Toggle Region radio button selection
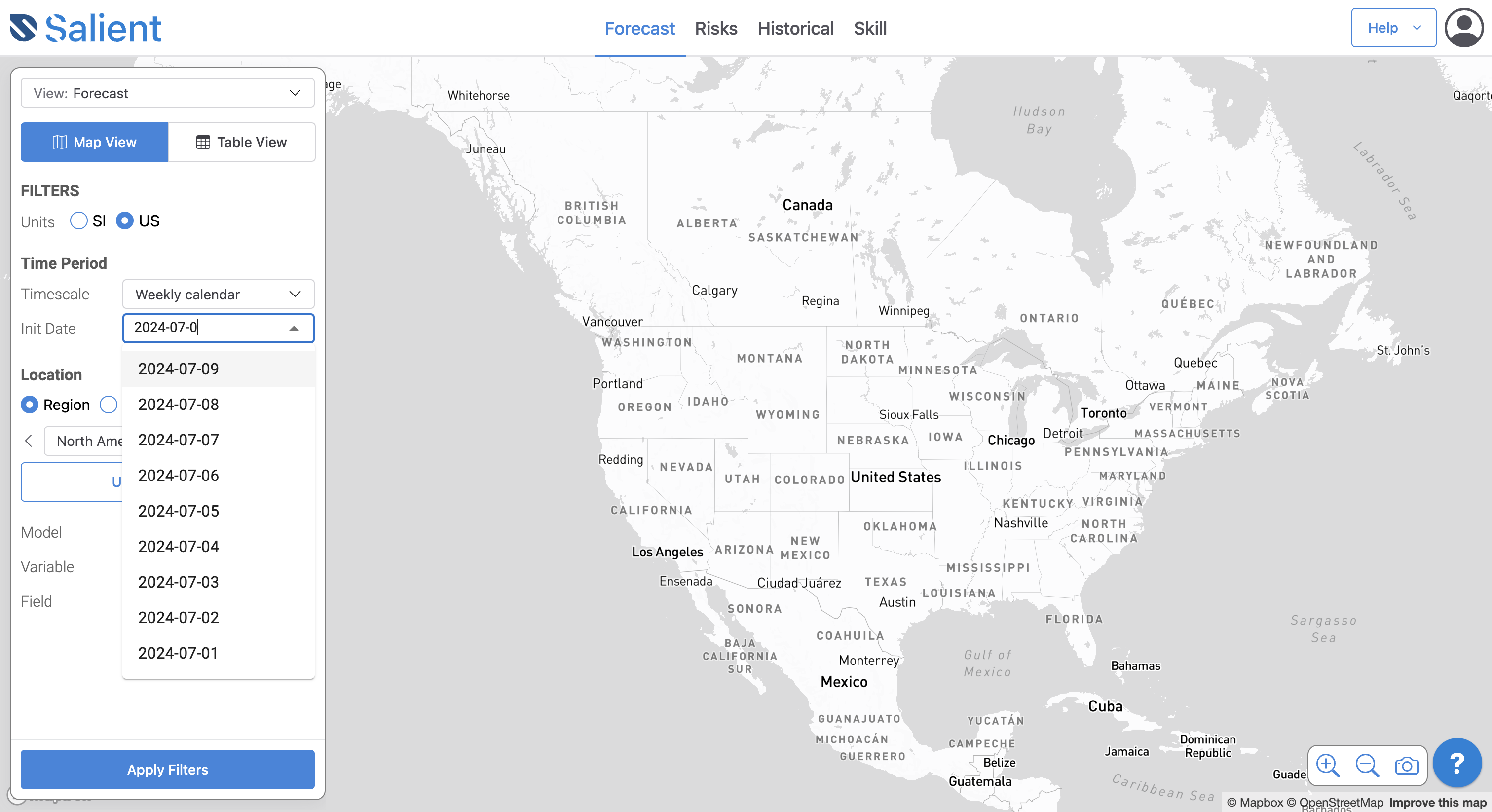 click(x=30, y=403)
